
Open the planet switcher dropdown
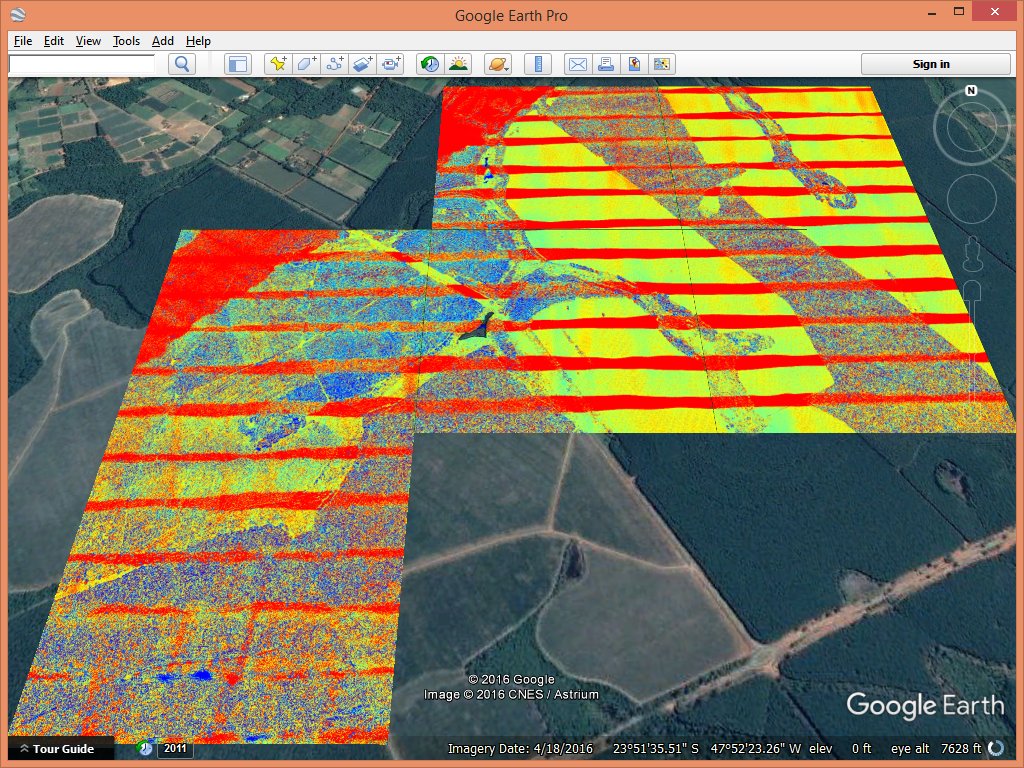pos(498,64)
